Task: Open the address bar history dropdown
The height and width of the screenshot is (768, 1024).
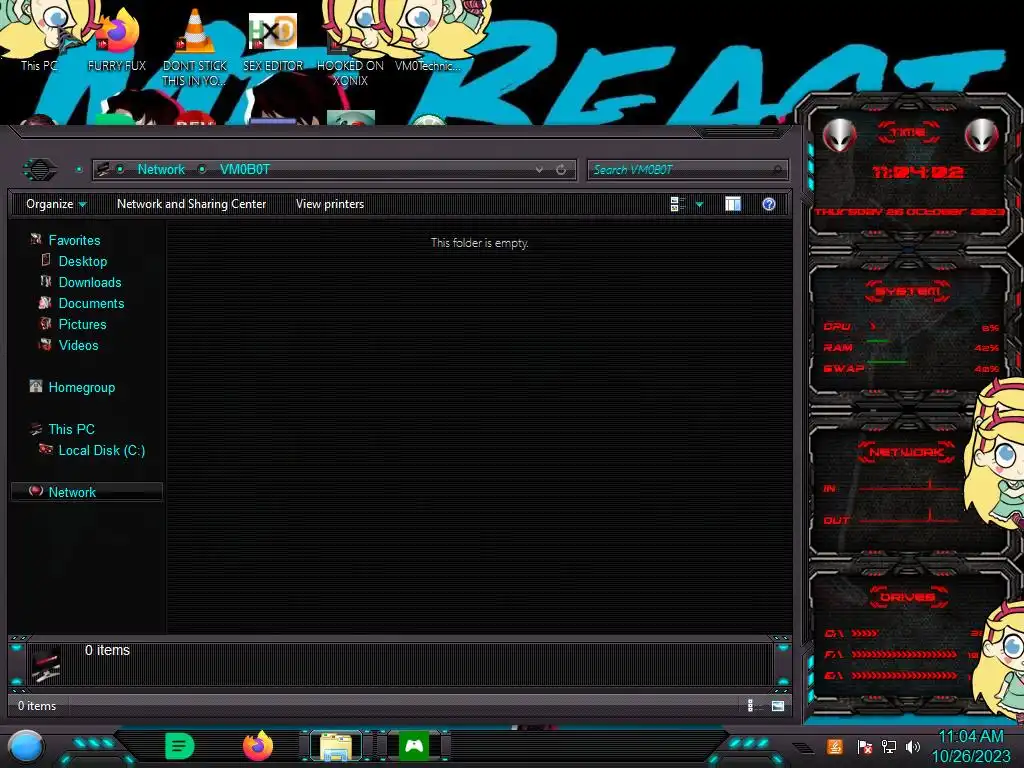Action: tap(539, 170)
